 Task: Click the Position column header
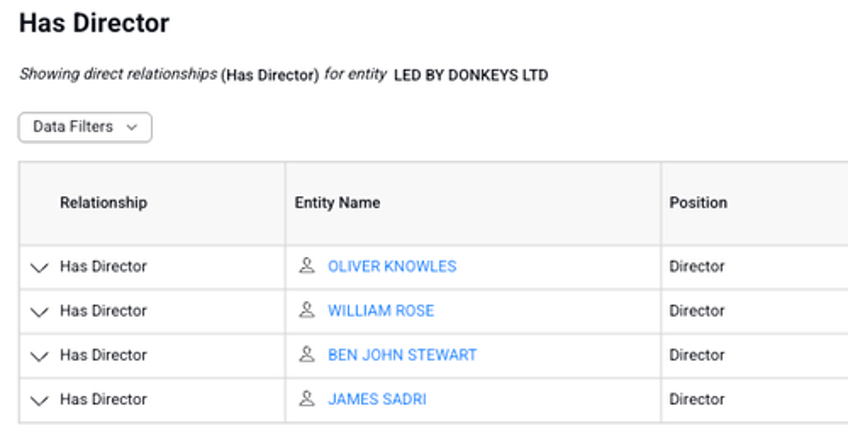(x=698, y=202)
